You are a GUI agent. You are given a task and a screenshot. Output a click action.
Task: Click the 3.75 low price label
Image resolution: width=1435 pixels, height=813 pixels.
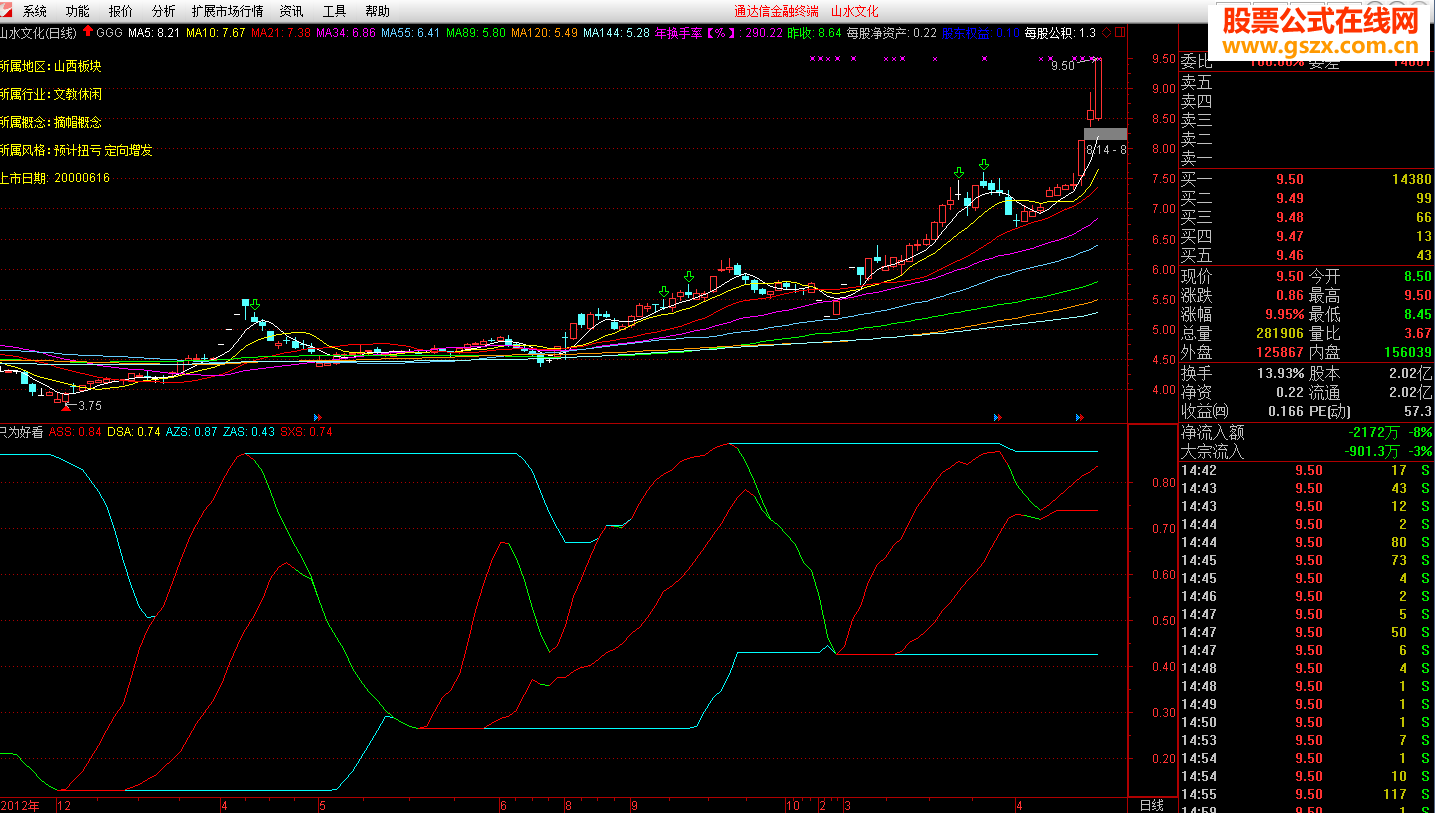click(90, 406)
